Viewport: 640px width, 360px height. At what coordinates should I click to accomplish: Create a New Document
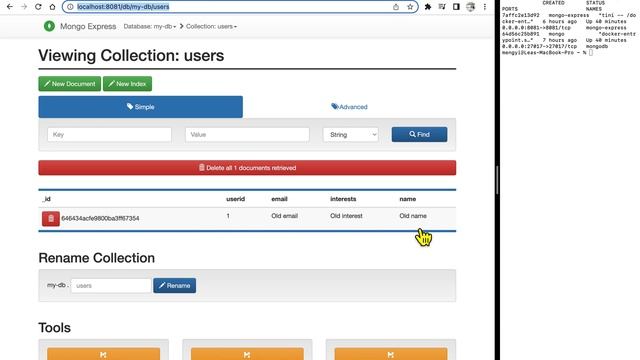[70, 84]
